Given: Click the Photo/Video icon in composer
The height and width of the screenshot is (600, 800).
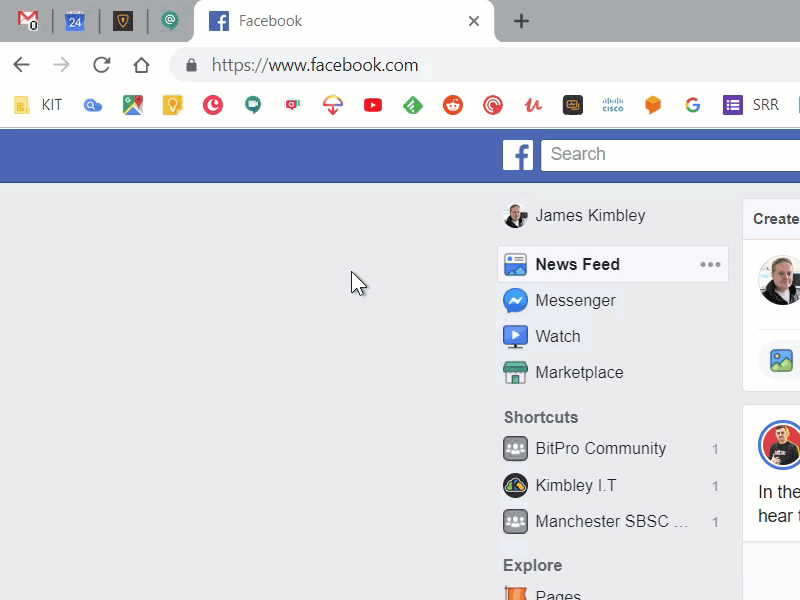Looking at the screenshot, I should click(x=781, y=360).
